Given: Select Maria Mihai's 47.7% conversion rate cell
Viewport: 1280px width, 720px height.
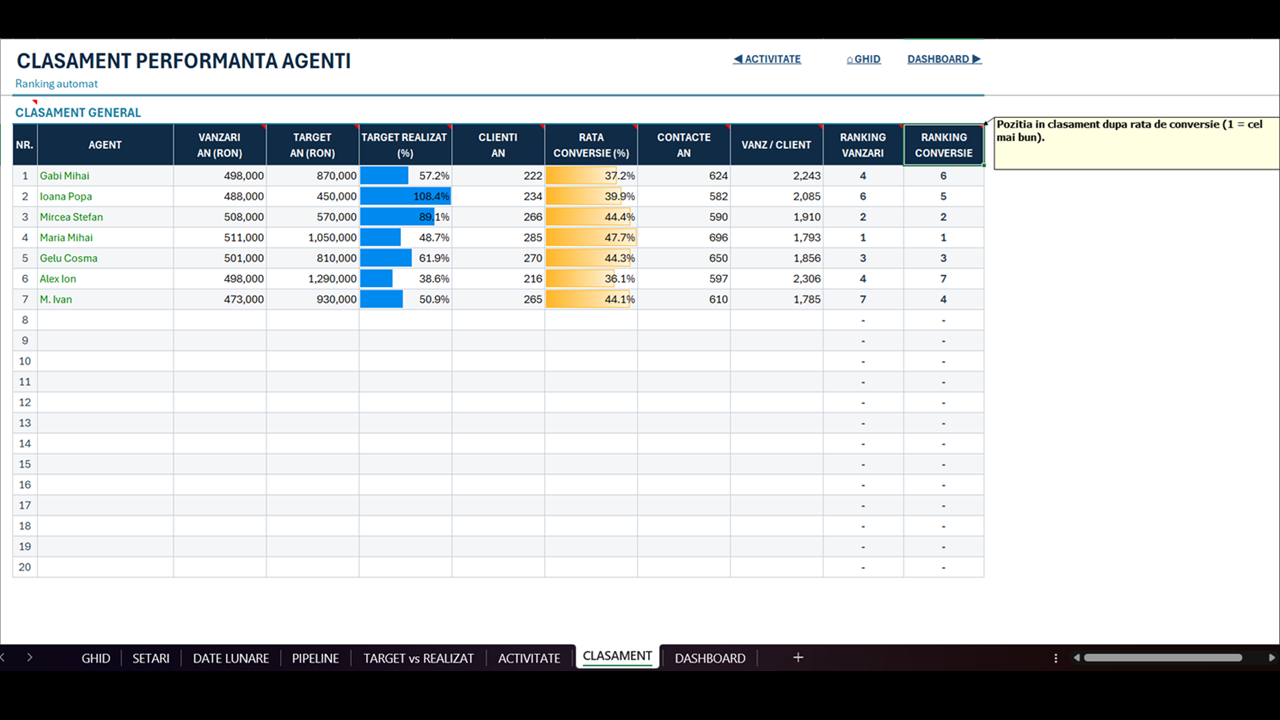Looking at the screenshot, I should click(591, 238).
